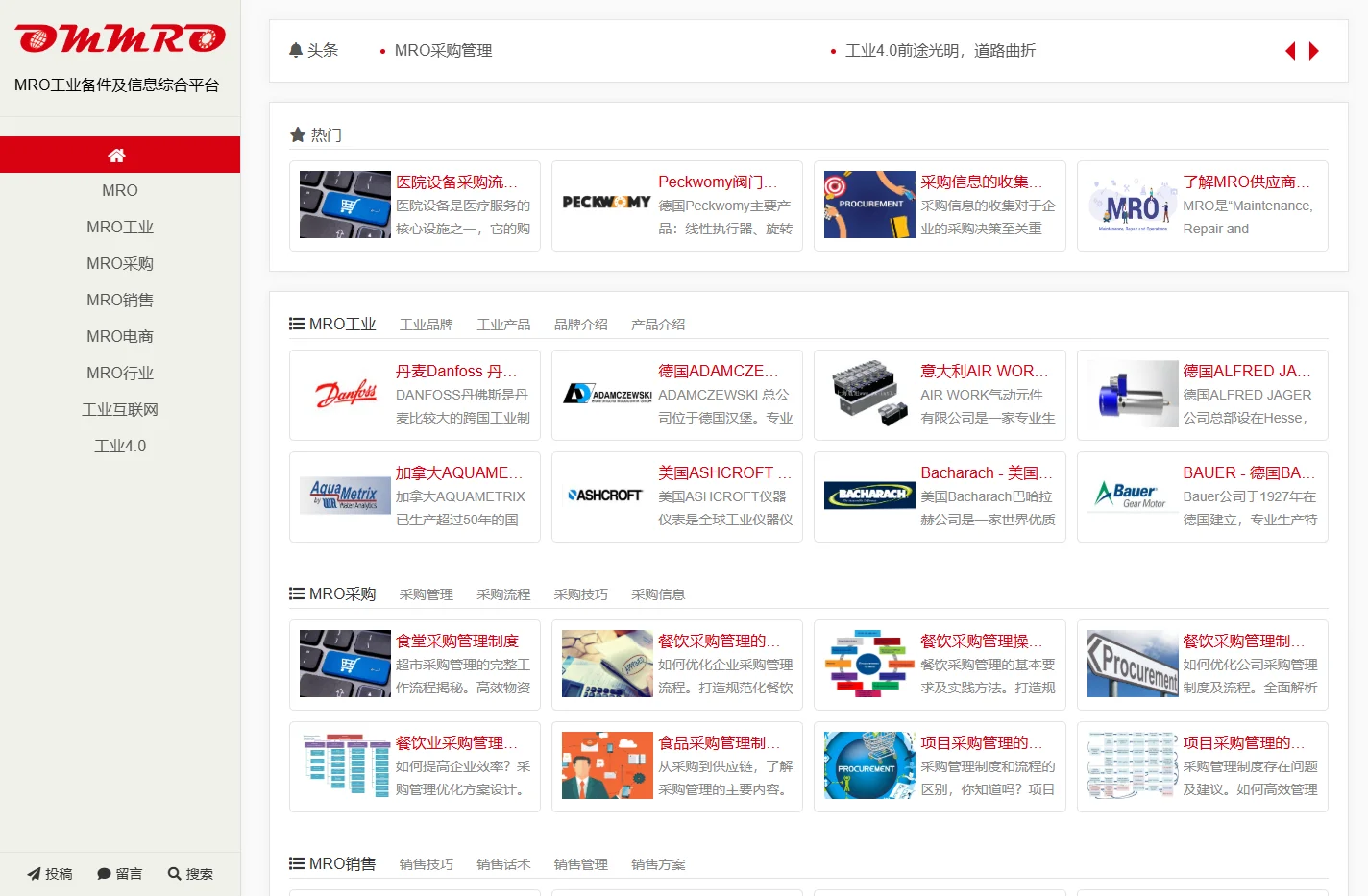This screenshot has height=896, width=1368.
Task: Open 留言 message link in sidebar footer
Action: click(120, 874)
